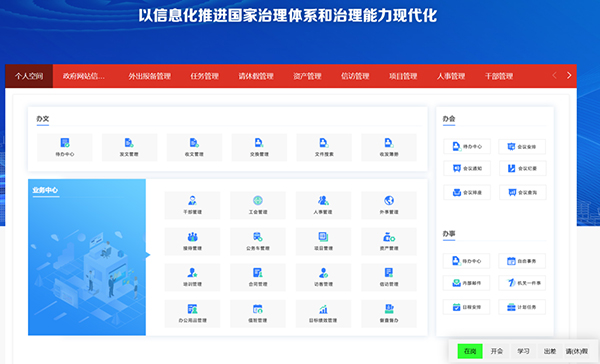
Task: Open the 工会管理 tile
Action: pyautogui.click(x=258, y=206)
